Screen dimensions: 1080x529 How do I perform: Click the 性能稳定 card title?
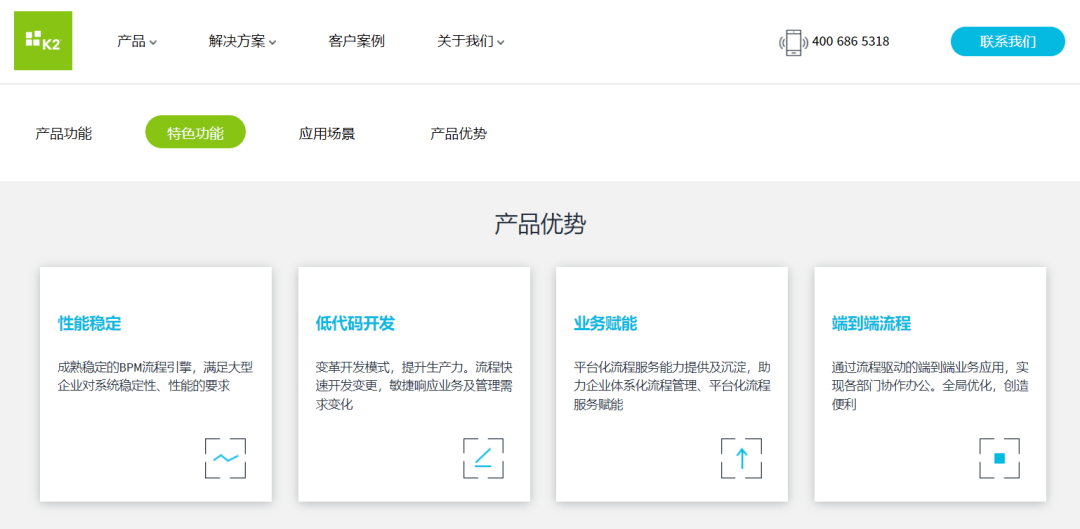pyautogui.click(x=89, y=323)
